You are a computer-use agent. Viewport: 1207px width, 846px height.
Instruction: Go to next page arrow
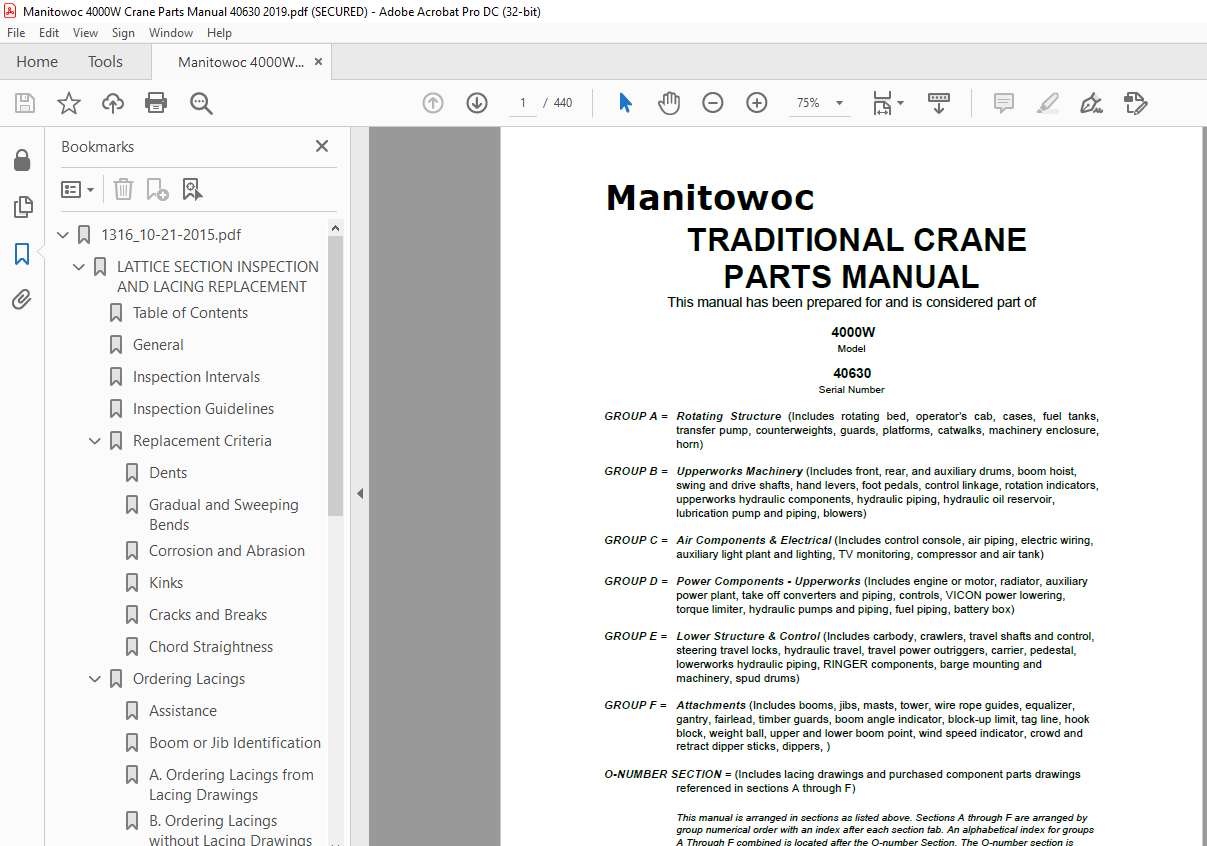(477, 103)
